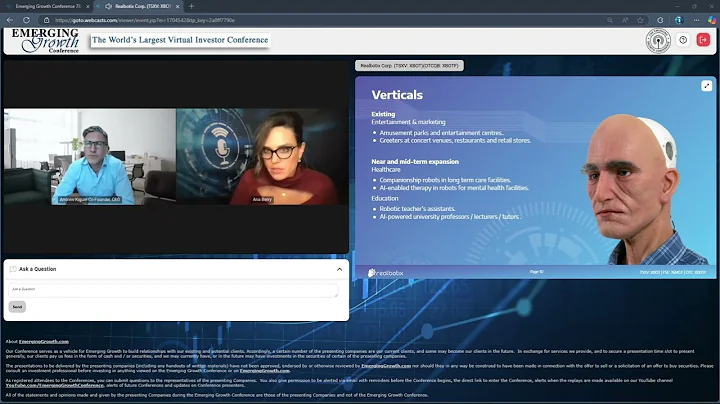Click the Ask a Question text field
The image size is (720, 404).
[173, 290]
